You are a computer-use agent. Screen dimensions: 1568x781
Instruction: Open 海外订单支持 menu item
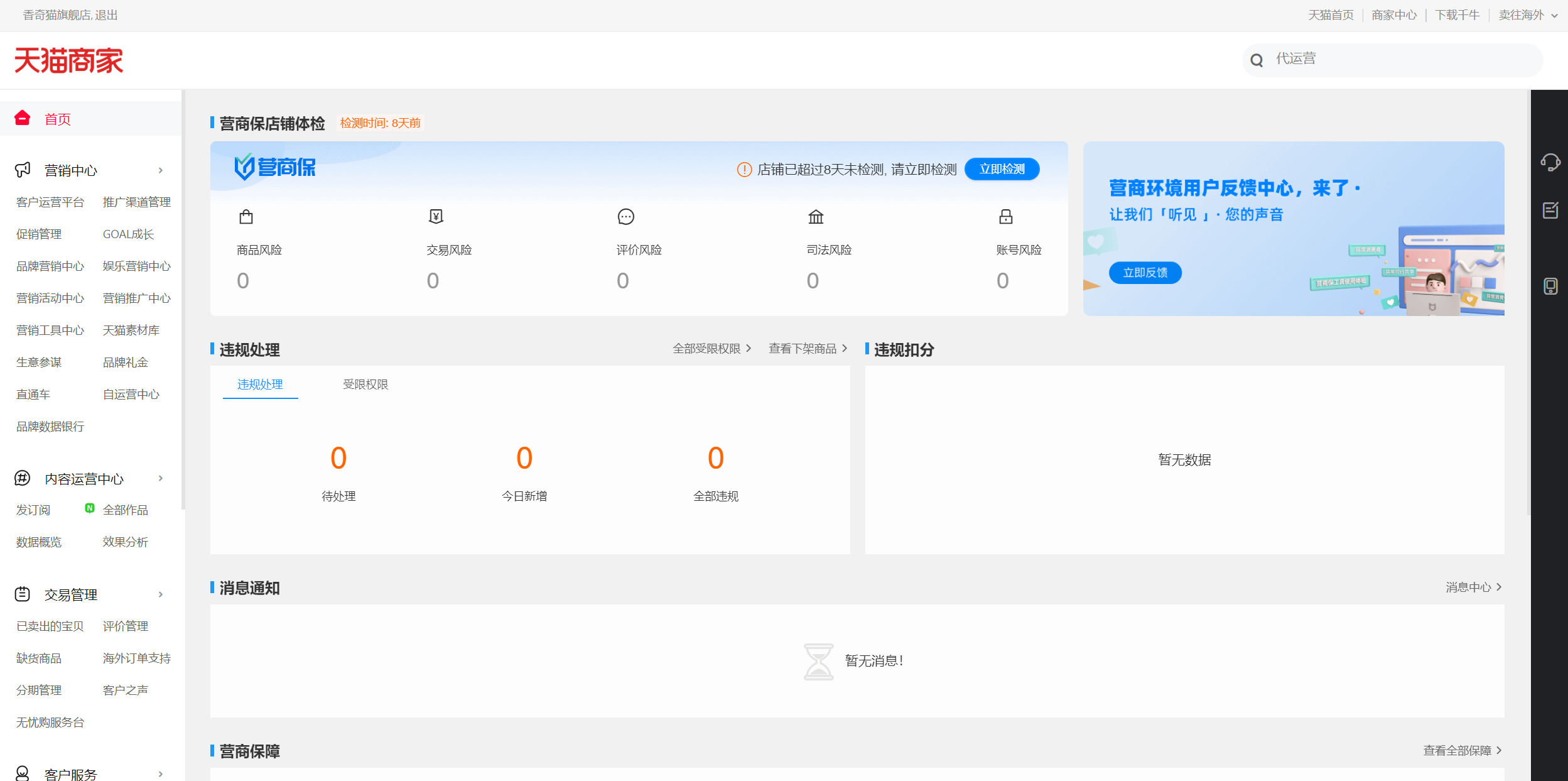tap(137, 658)
